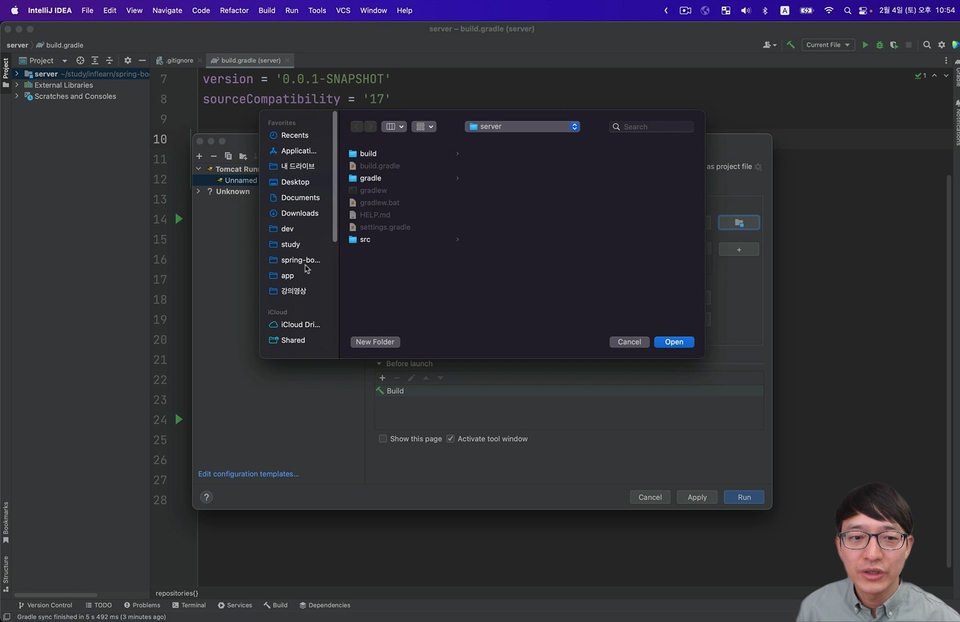Open the Navigate menu

167,10
